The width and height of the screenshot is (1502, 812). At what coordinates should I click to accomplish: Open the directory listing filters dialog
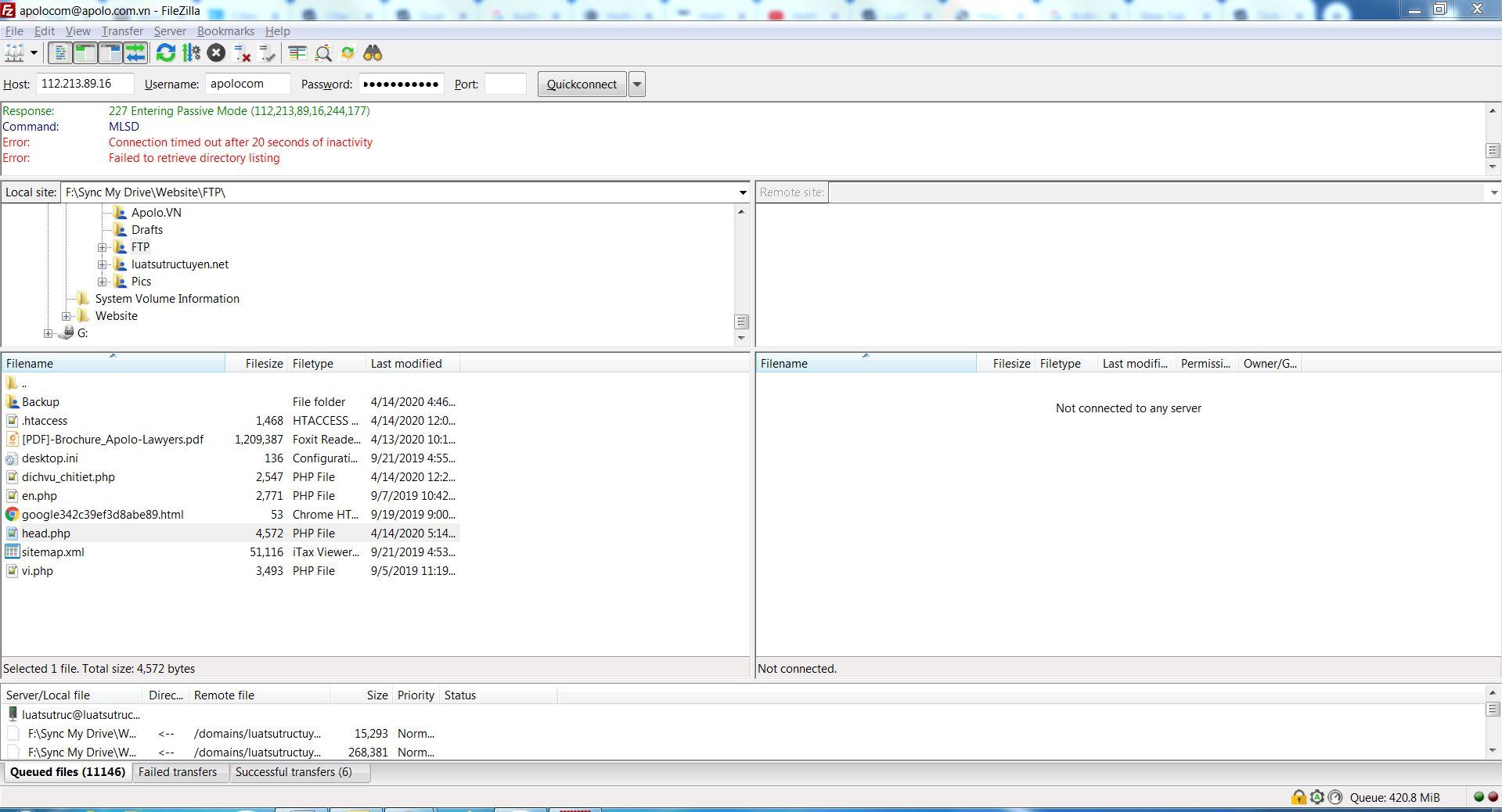click(x=297, y=53)
